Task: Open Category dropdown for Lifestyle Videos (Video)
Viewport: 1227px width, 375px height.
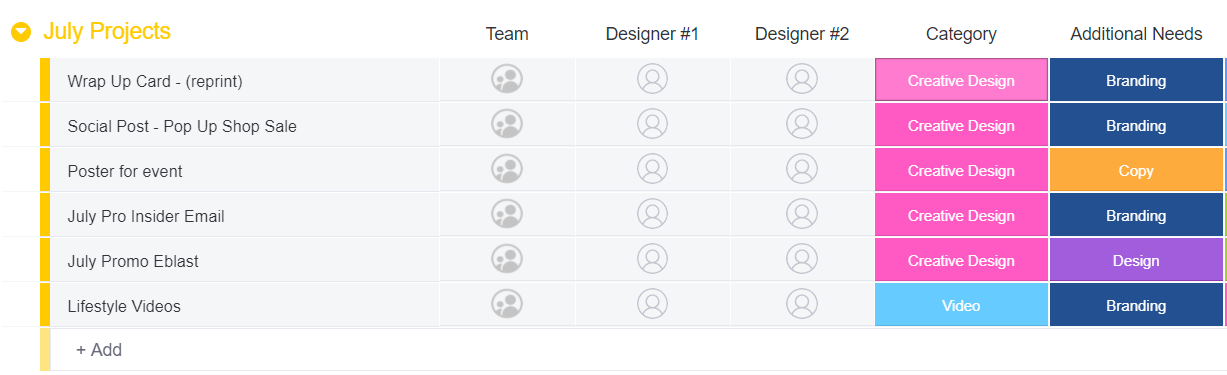Action: point(961,305)
